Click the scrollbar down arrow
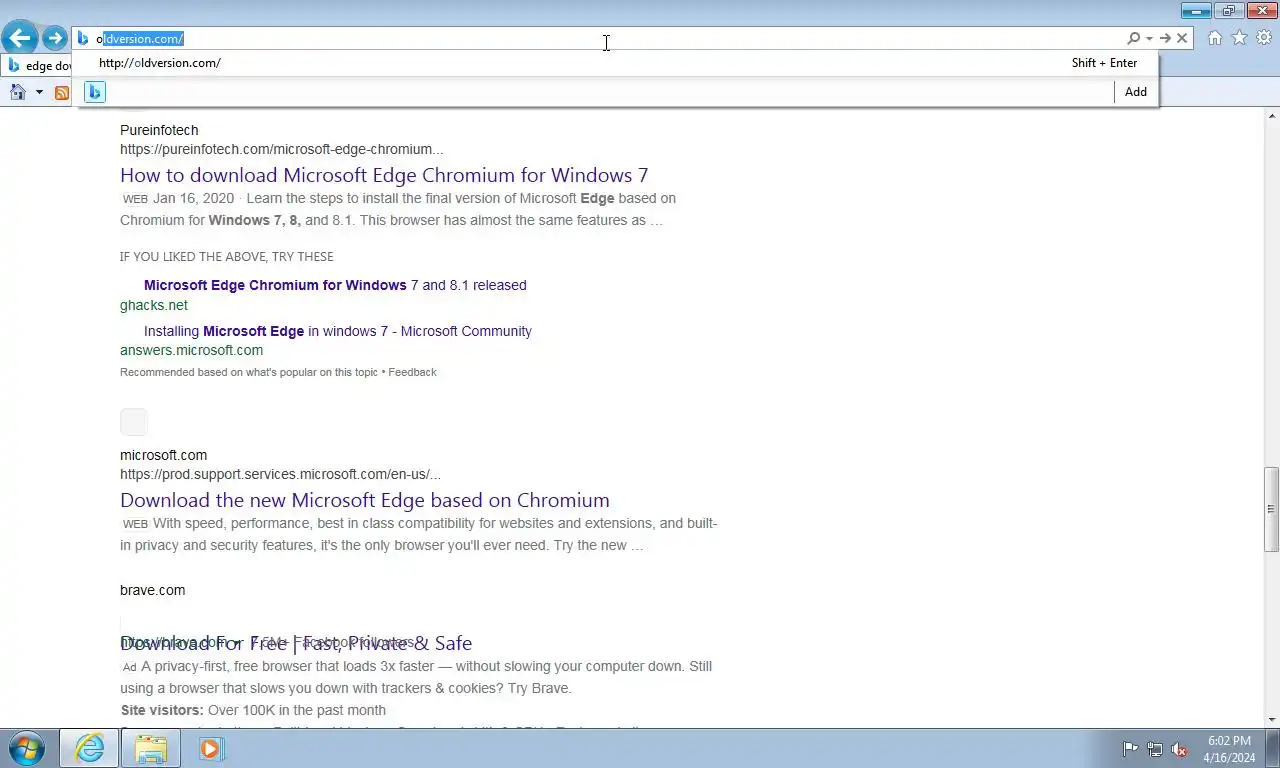 [x=1271, y=719]
